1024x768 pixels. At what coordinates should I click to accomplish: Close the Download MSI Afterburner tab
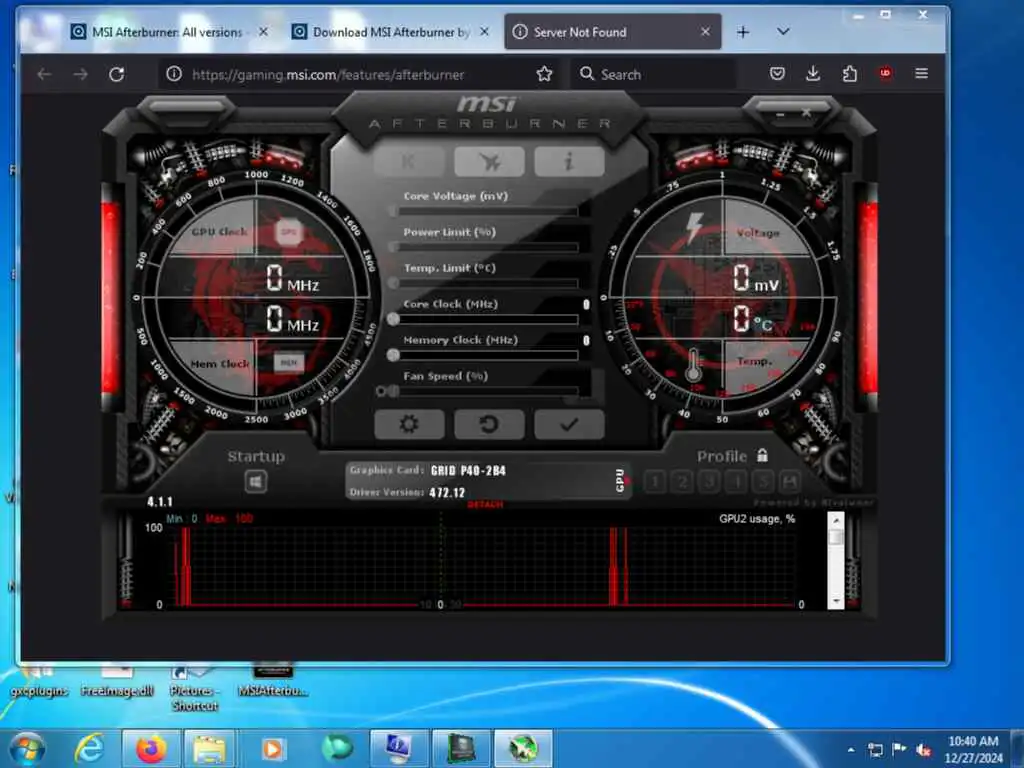point(484,31)
